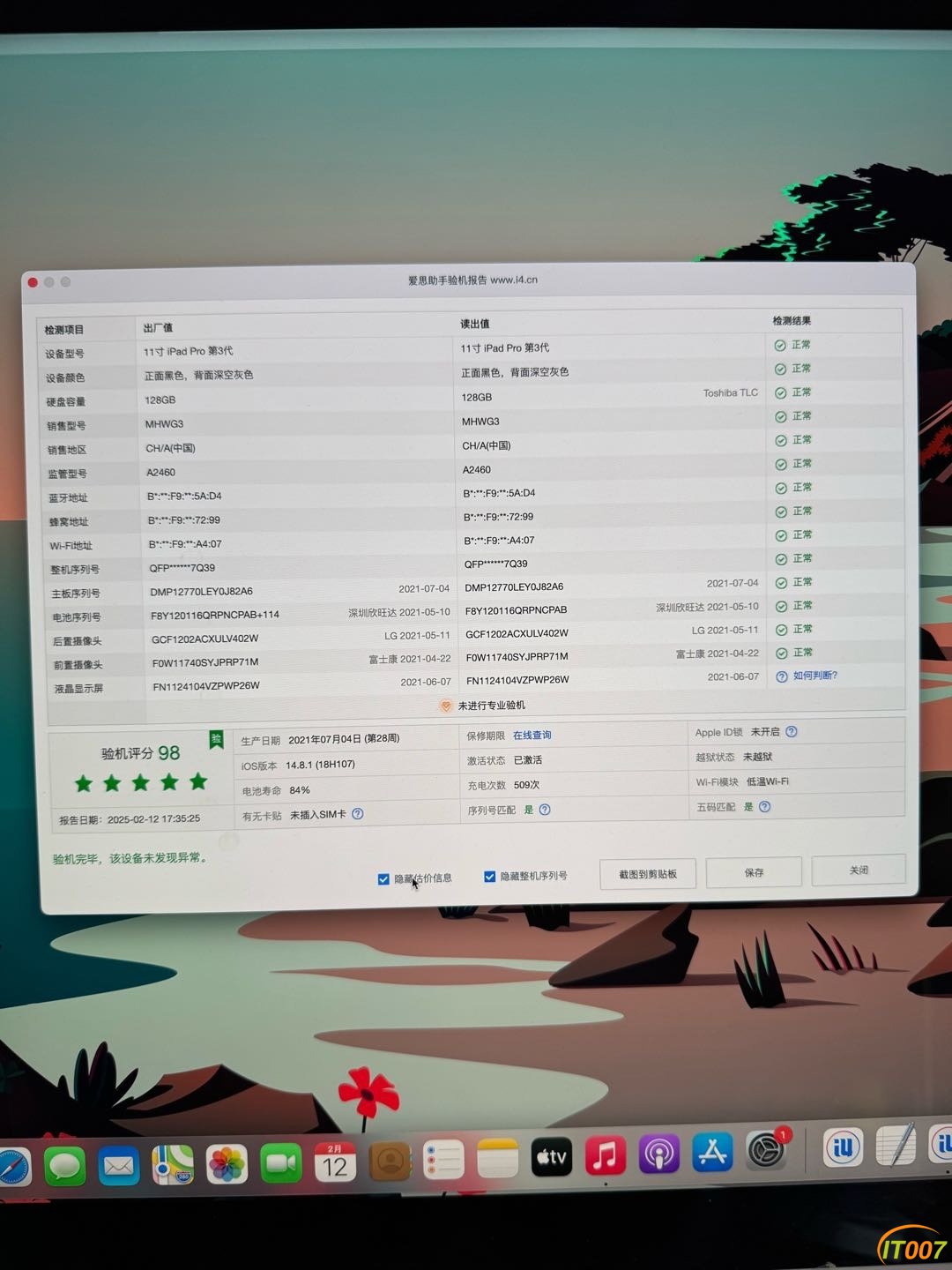Select the 出厂值 column header
952x1270 pixels.
[x=158, y=327]
